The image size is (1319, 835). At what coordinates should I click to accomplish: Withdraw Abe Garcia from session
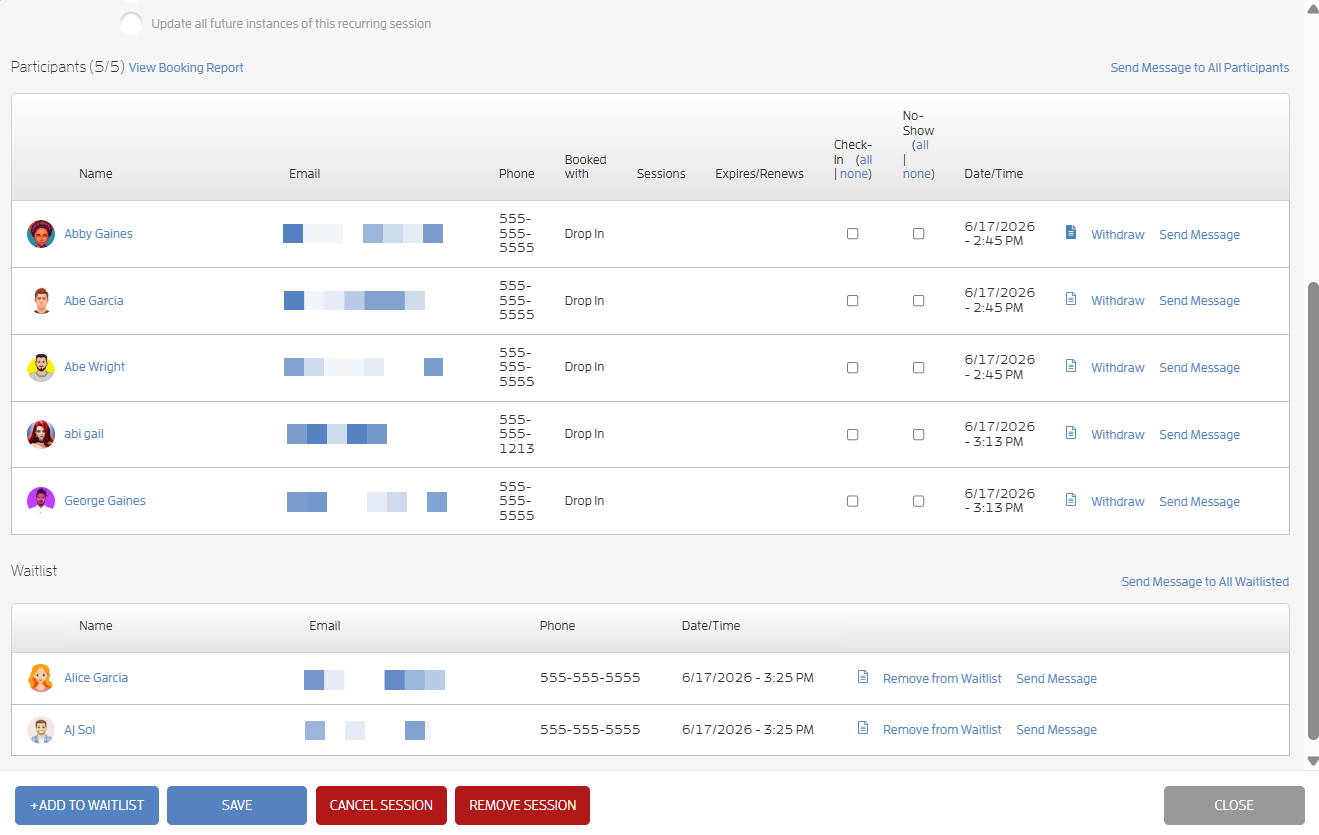click(1118, 301)
